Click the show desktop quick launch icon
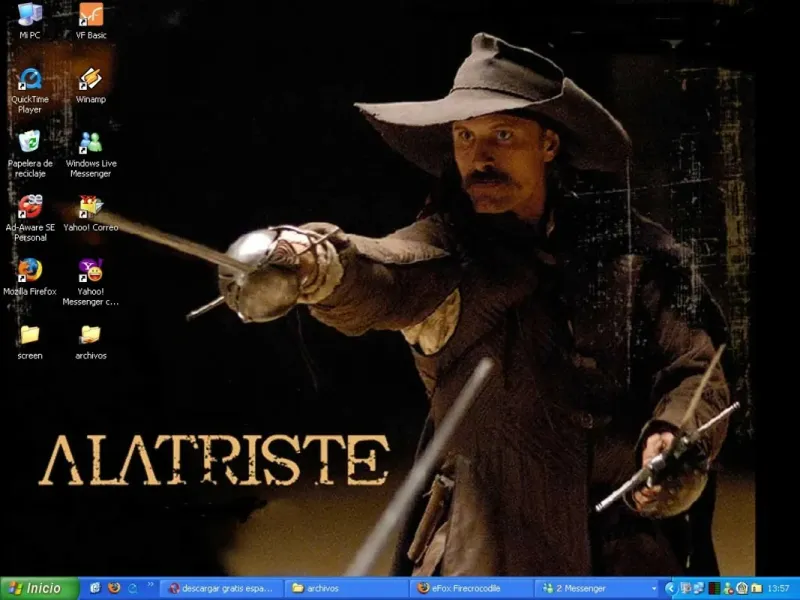The image size is (800, 600). pos(95,588)
